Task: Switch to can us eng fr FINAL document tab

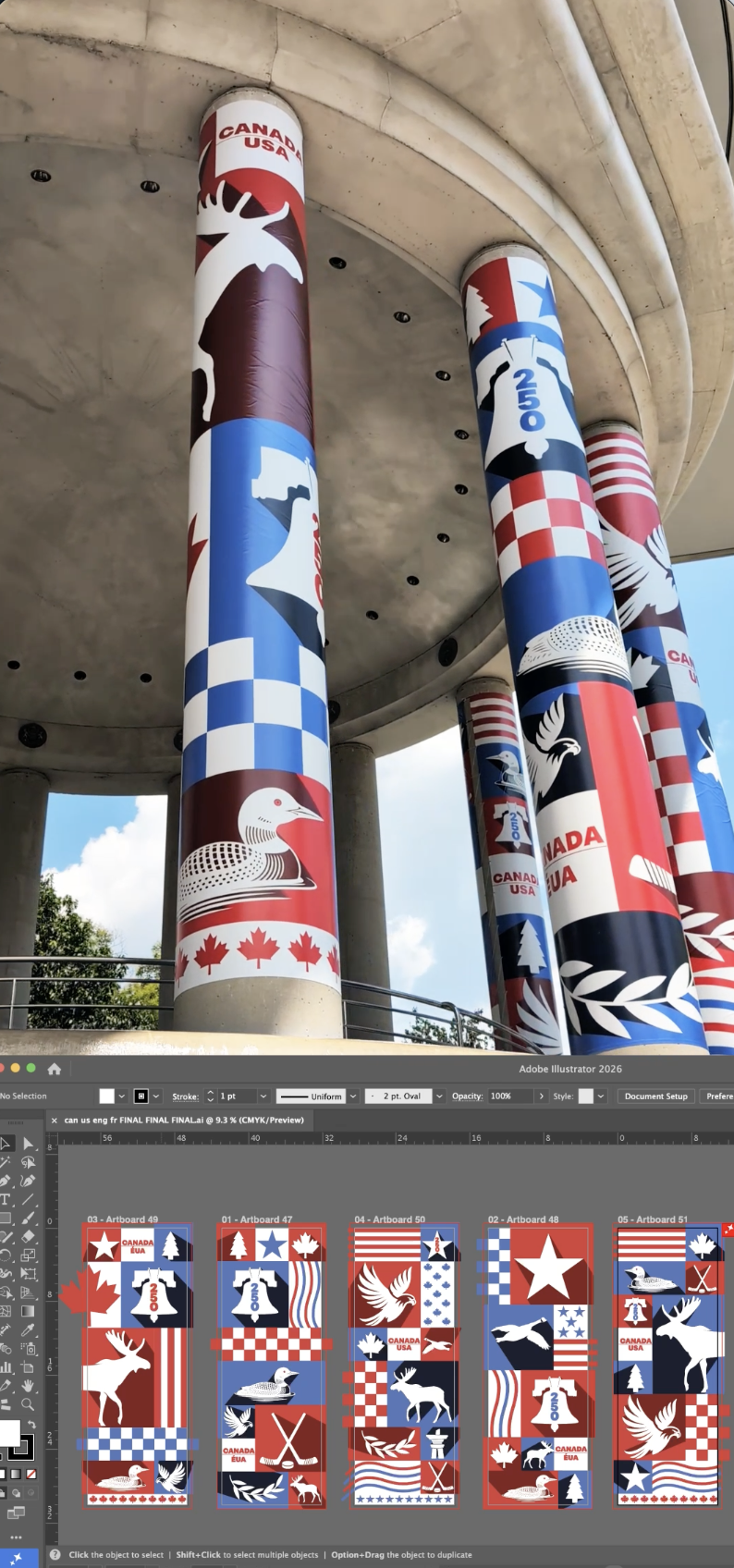Action: 184,1120
